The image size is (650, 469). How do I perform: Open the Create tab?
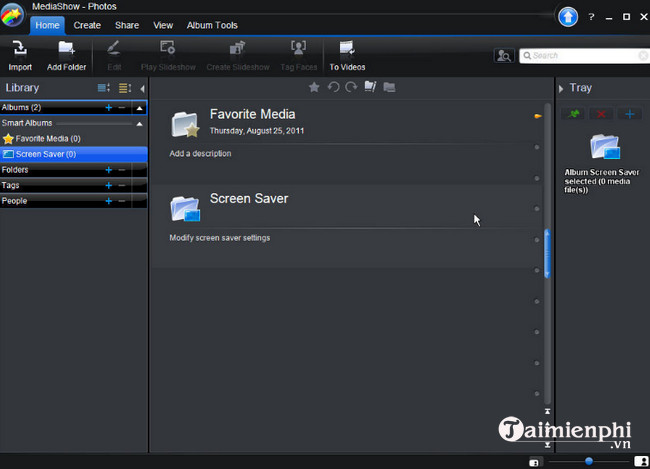(87, 25)
